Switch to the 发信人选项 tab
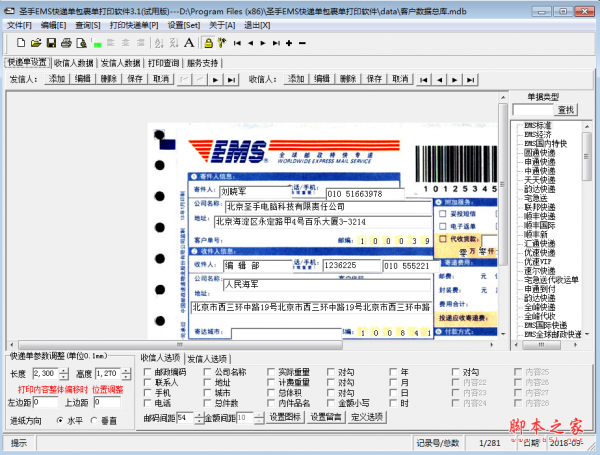Screen dimensions: 600x455 click(207, 359)
